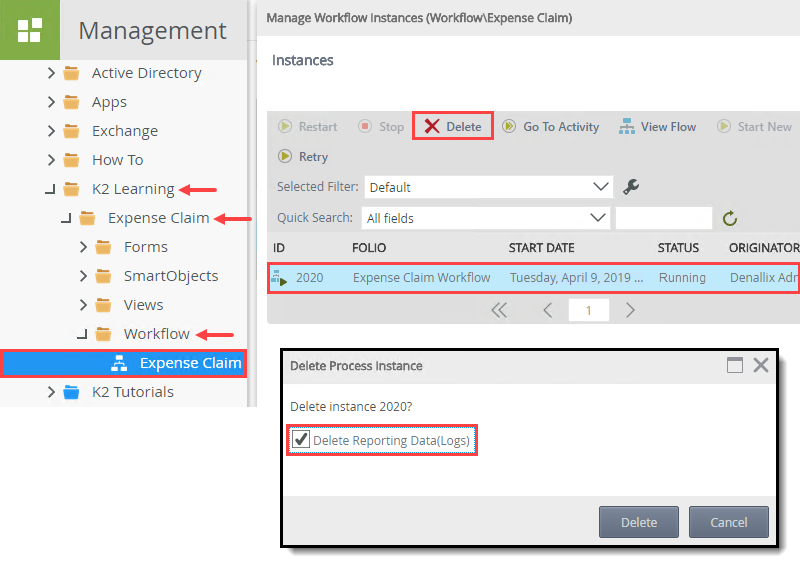Sort by ORIGINATOR column header
800x563 pixels.
tap(764, 248)
